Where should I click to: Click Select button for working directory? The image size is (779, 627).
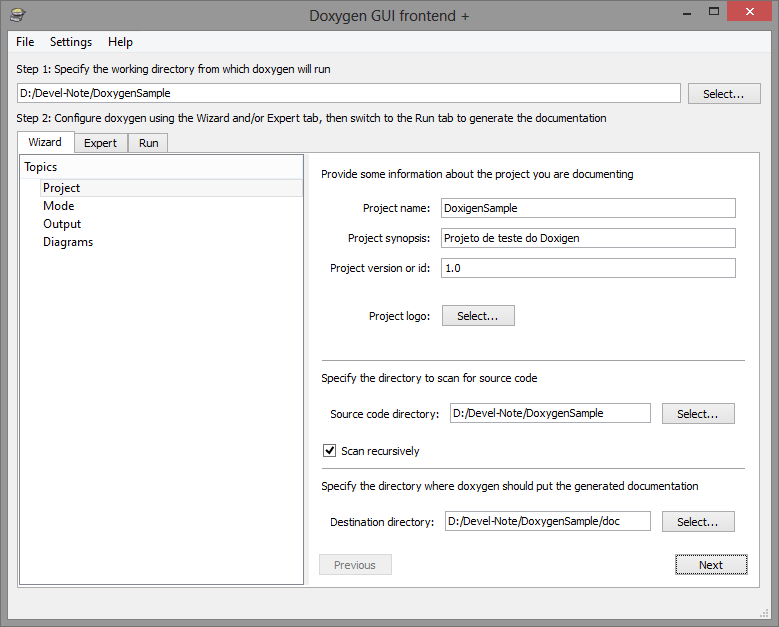[x=724, y=94]
